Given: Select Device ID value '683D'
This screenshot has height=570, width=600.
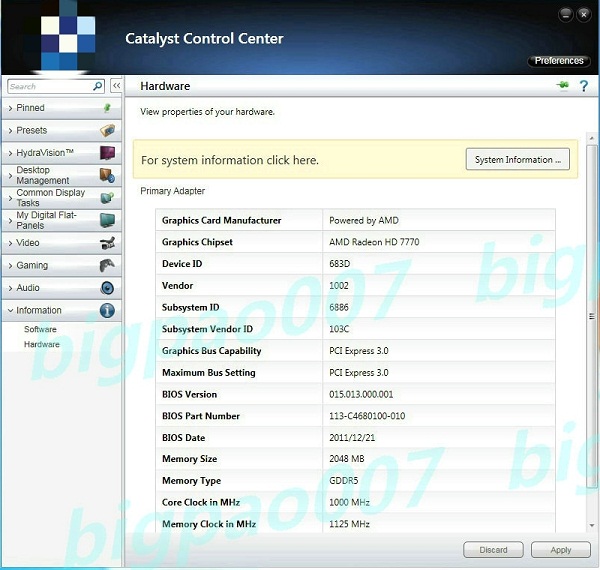Looking at the screenshot, I should tap(339, 264).
